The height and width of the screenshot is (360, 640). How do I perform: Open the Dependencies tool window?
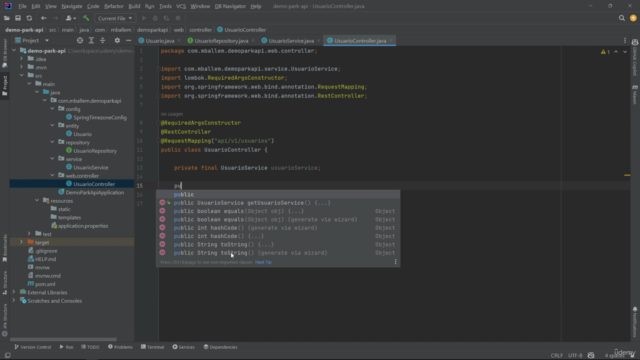pyautogui.click(x=220, y=347)
